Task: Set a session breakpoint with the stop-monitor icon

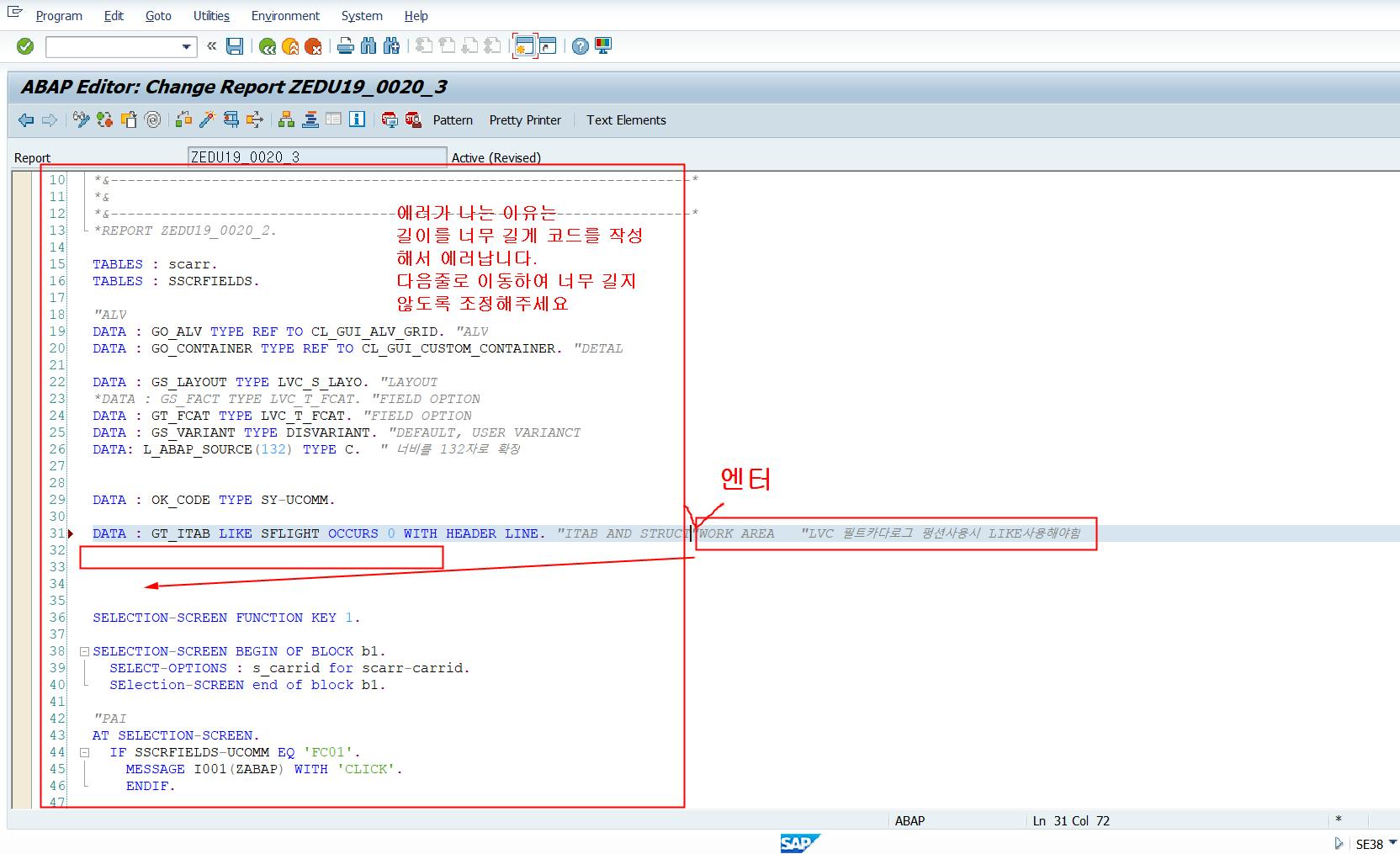Action: [390, 120]
